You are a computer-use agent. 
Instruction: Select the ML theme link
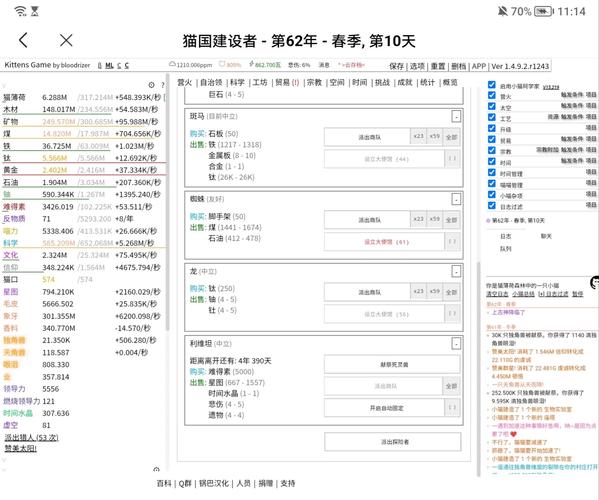tap(110, 66)
